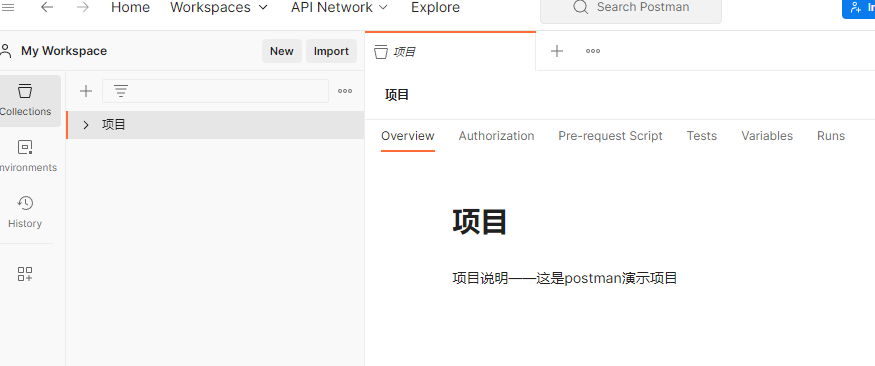Screen dimensions: 875x366
Task: Click the large 项目 overview title
Action: 479,222
